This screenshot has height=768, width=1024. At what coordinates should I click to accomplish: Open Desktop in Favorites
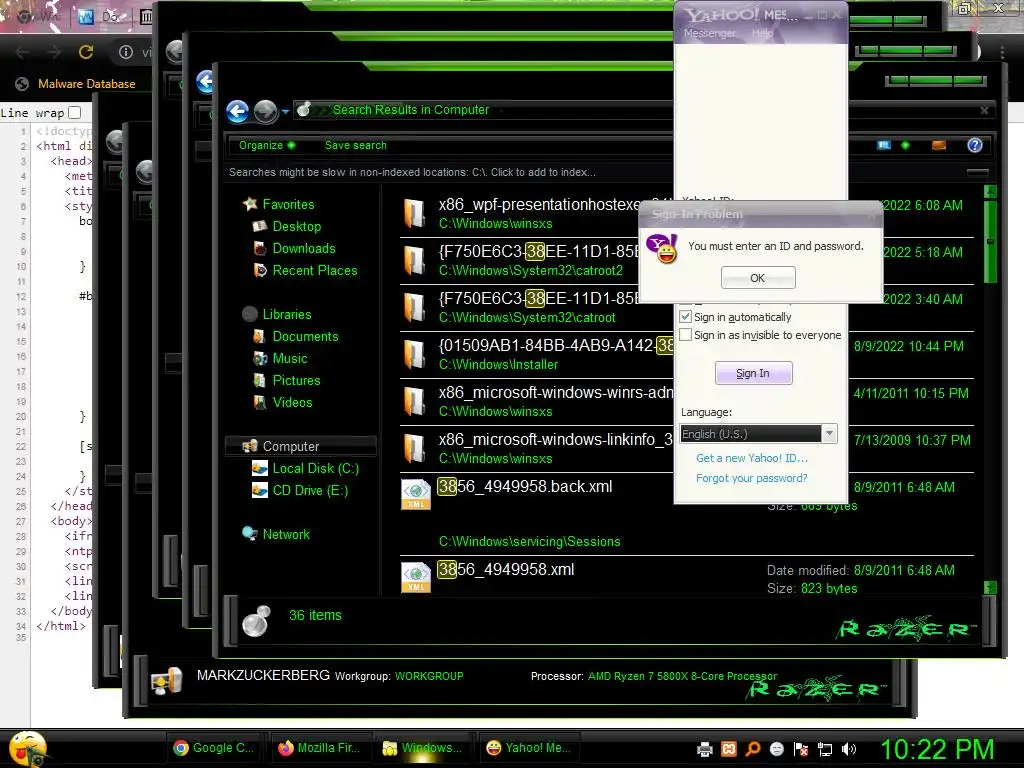click(x=296, y=227)
